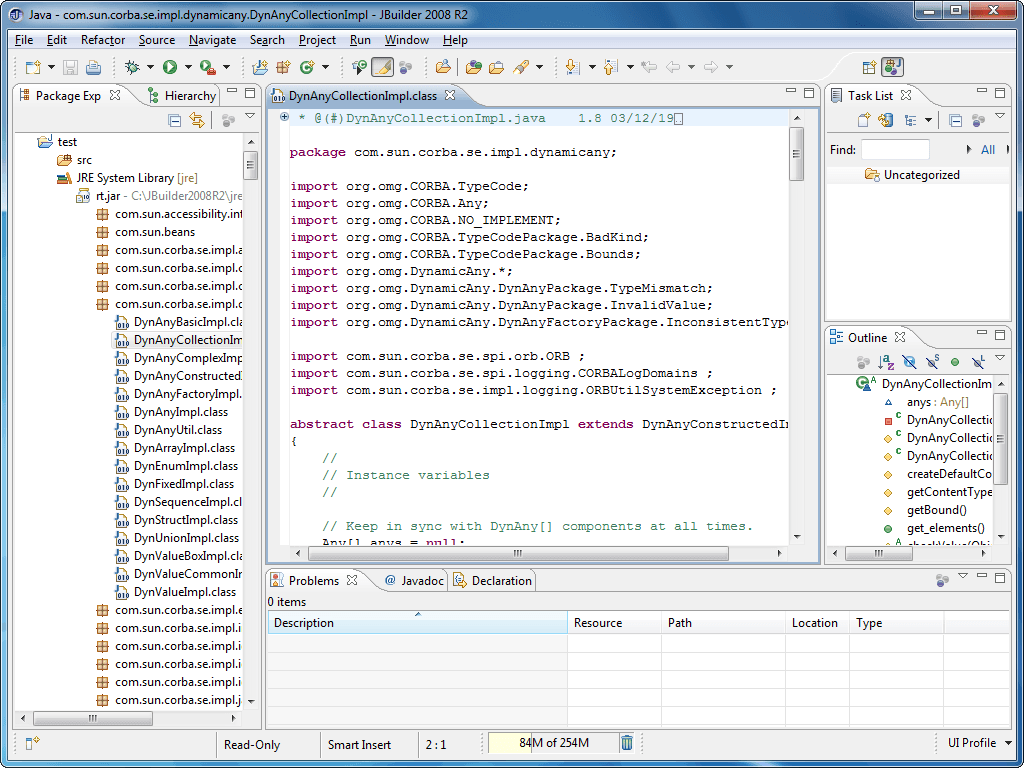Open Package Explorer view menu triangle
Viewport: 1024px width, 768px height.
pos(249,116)
